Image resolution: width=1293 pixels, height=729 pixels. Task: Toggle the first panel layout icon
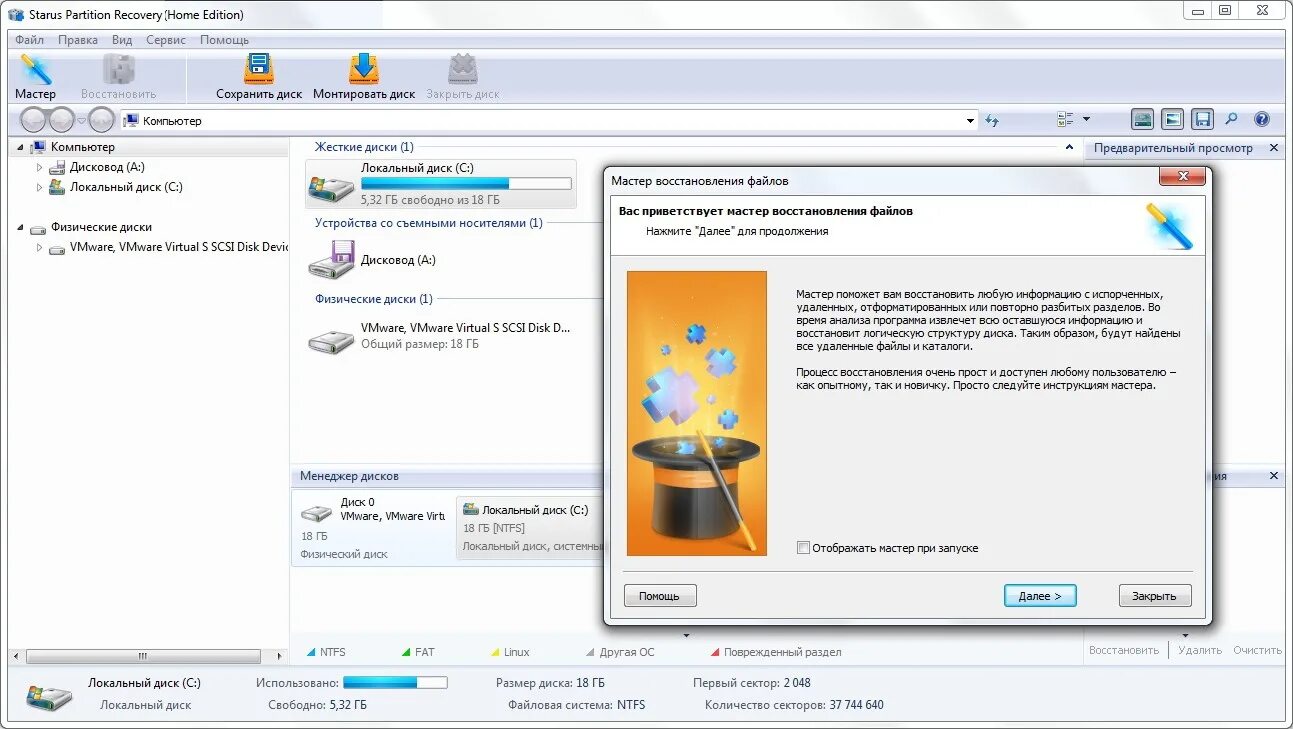point(1142,120)
